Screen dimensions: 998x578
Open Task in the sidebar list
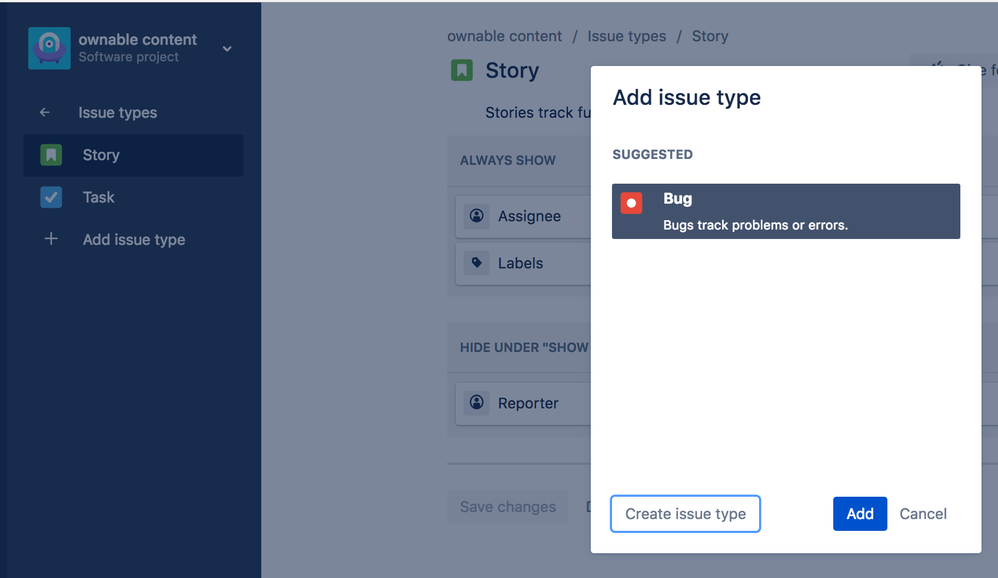(x=134, y=197)
